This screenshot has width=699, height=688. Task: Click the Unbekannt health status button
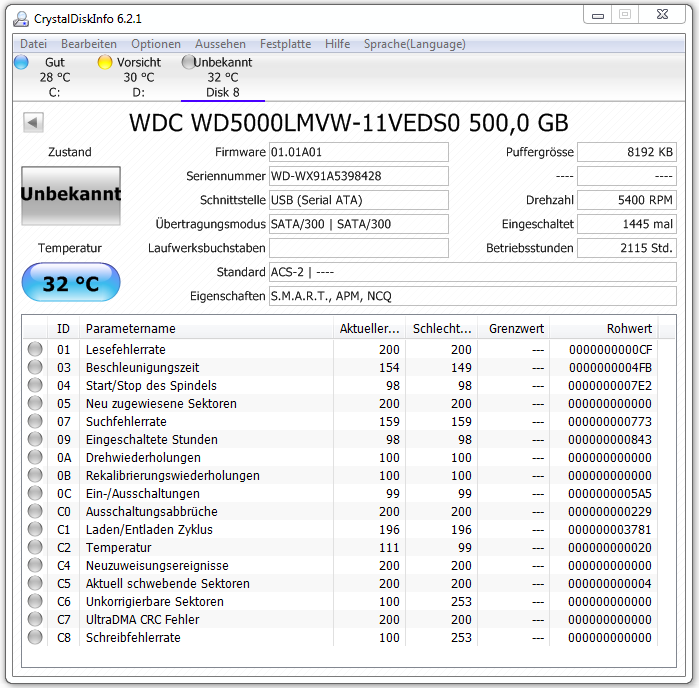pyautogui.click(x=71, y=195)
